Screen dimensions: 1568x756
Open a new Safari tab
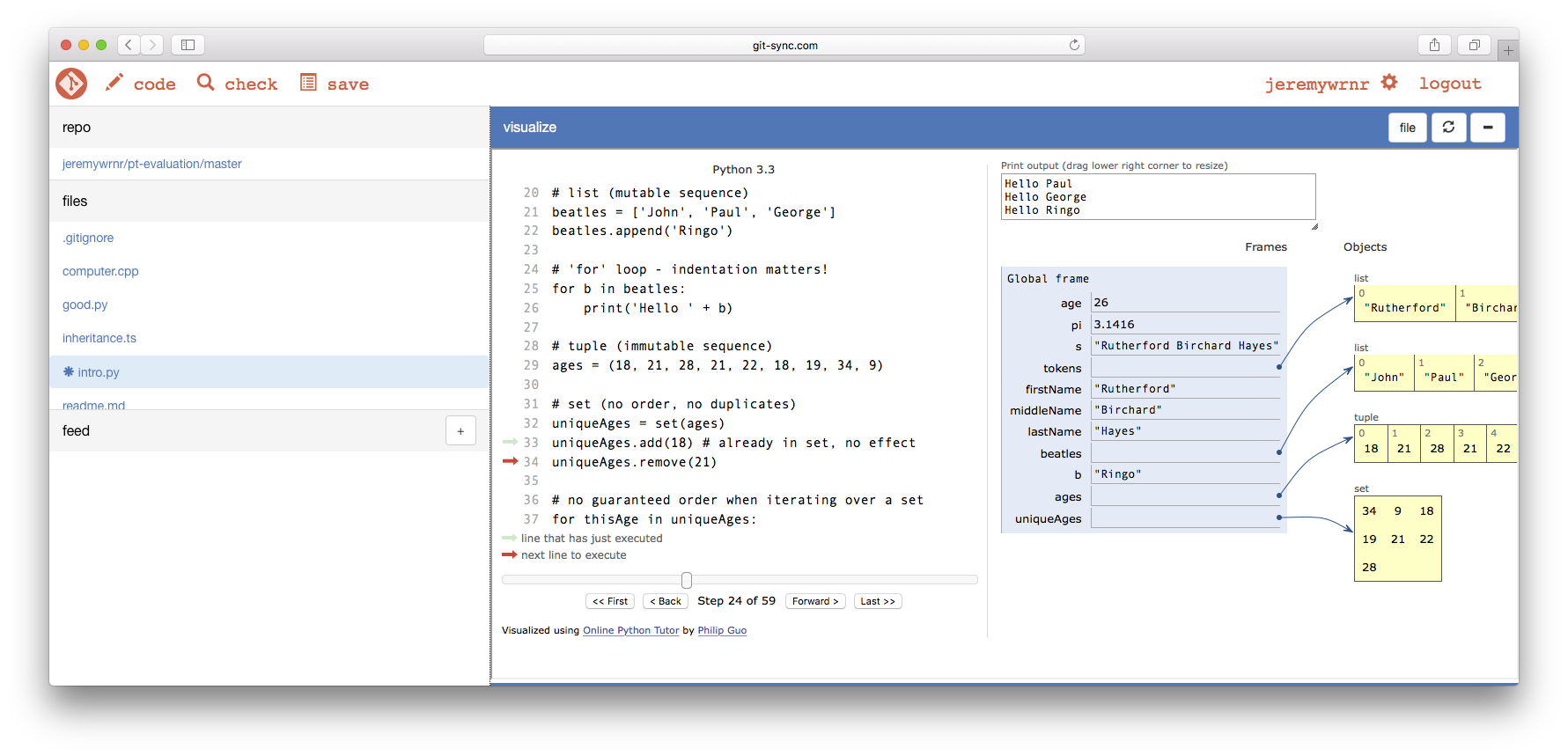pos(1508,50)
